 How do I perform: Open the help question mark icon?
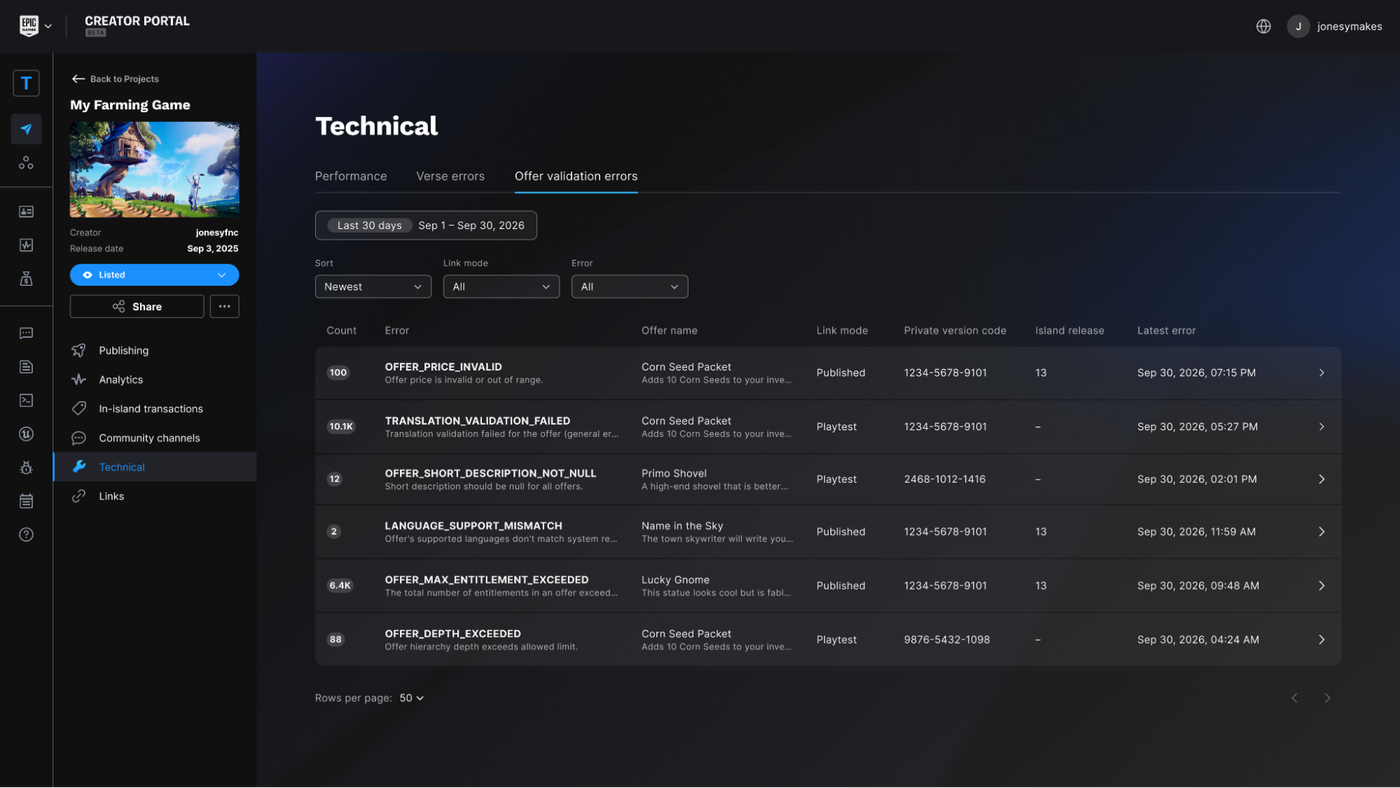click(26, 535)
